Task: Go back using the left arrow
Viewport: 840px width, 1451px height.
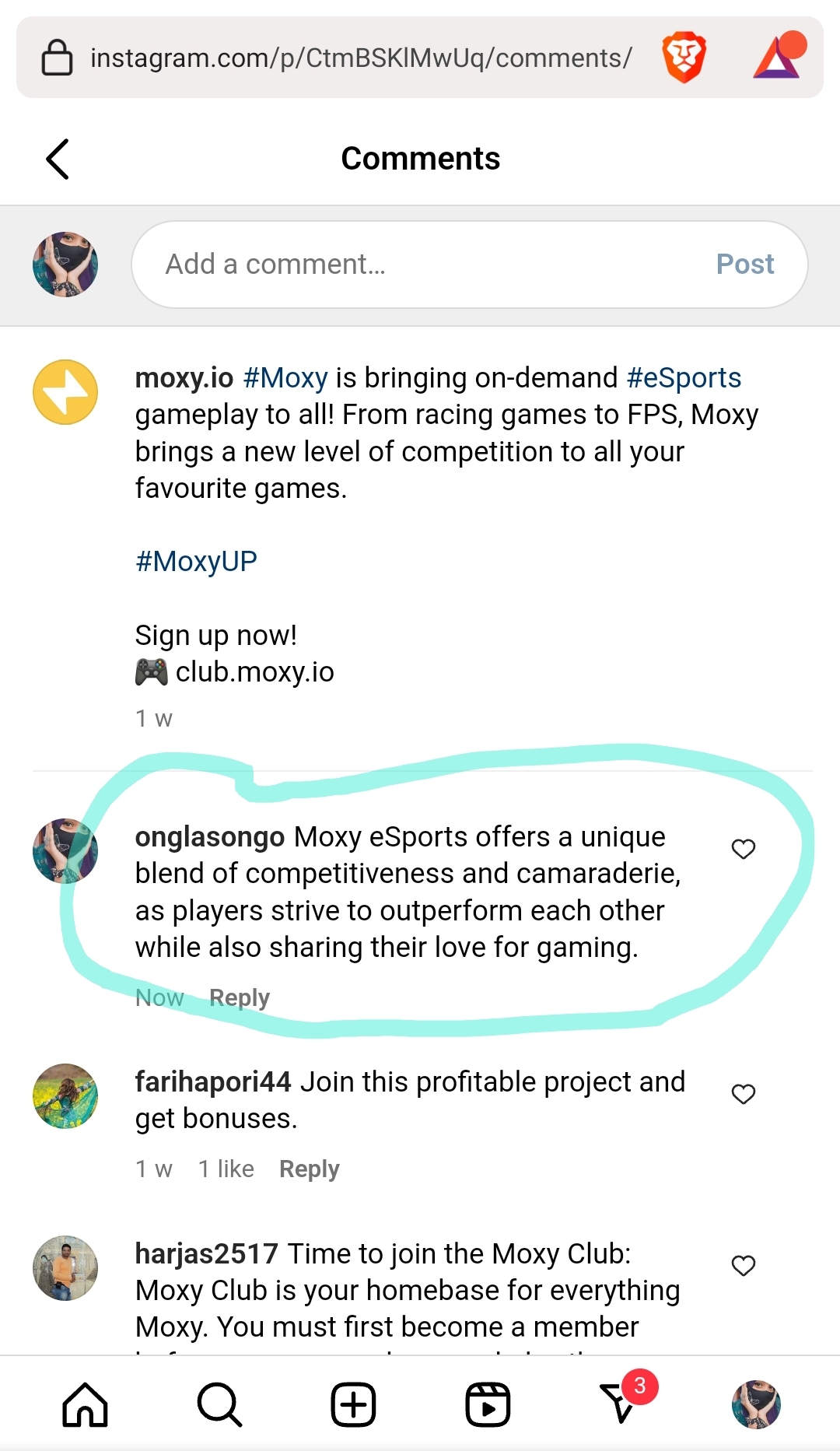Action: click(58, 159)
